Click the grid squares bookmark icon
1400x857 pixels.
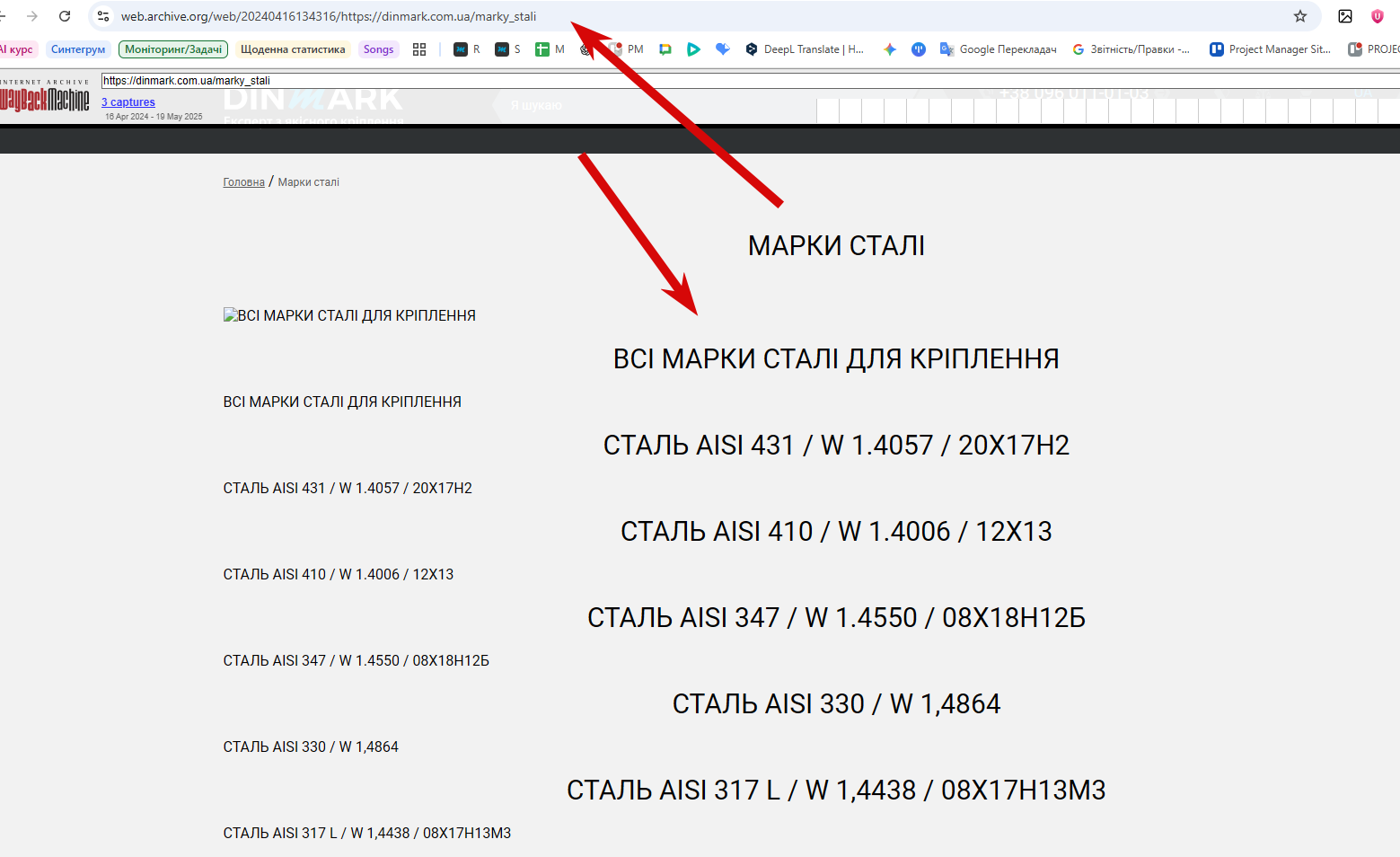click(x=419, y=49)
